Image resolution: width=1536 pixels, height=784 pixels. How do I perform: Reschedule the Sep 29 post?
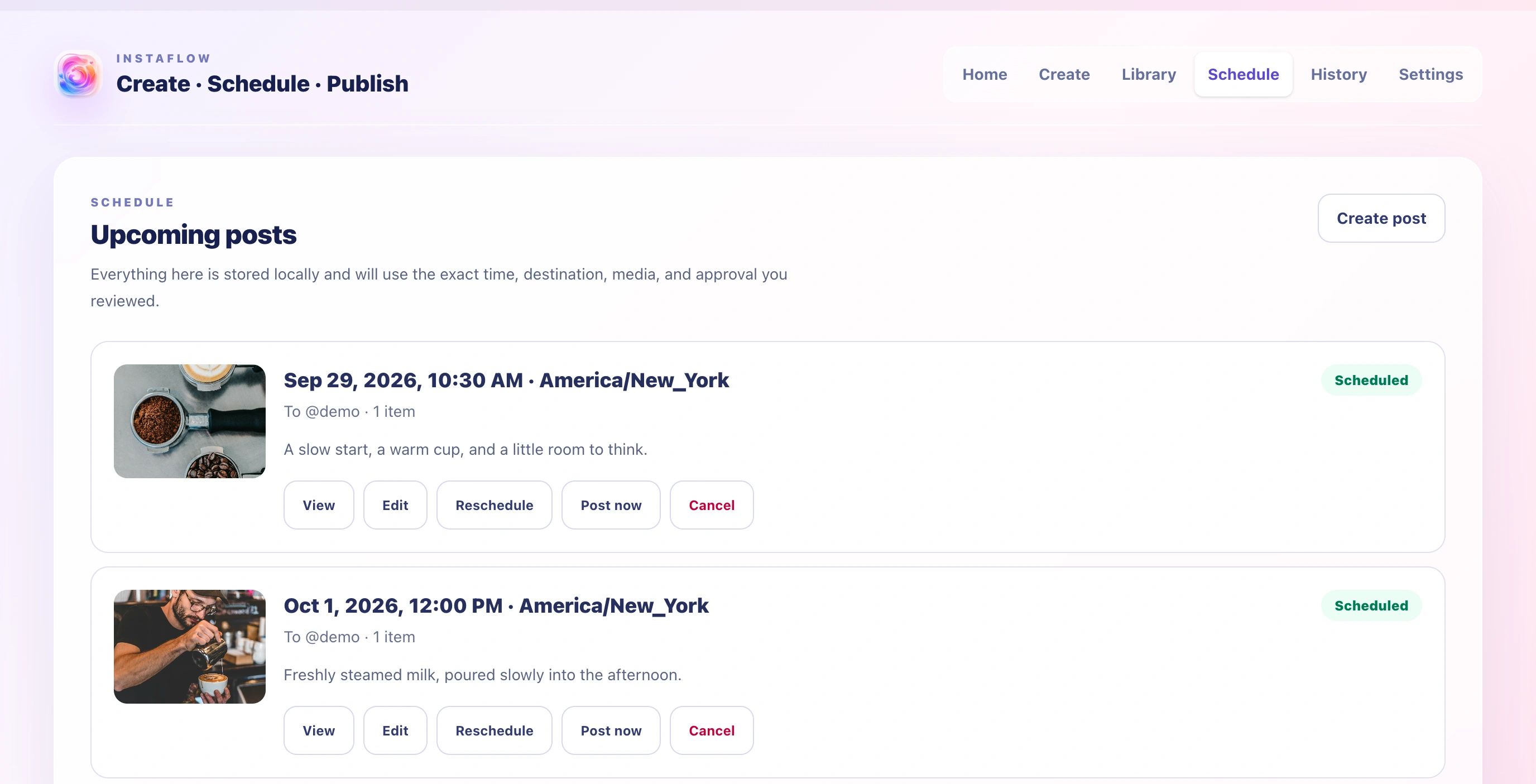(495, 505)
